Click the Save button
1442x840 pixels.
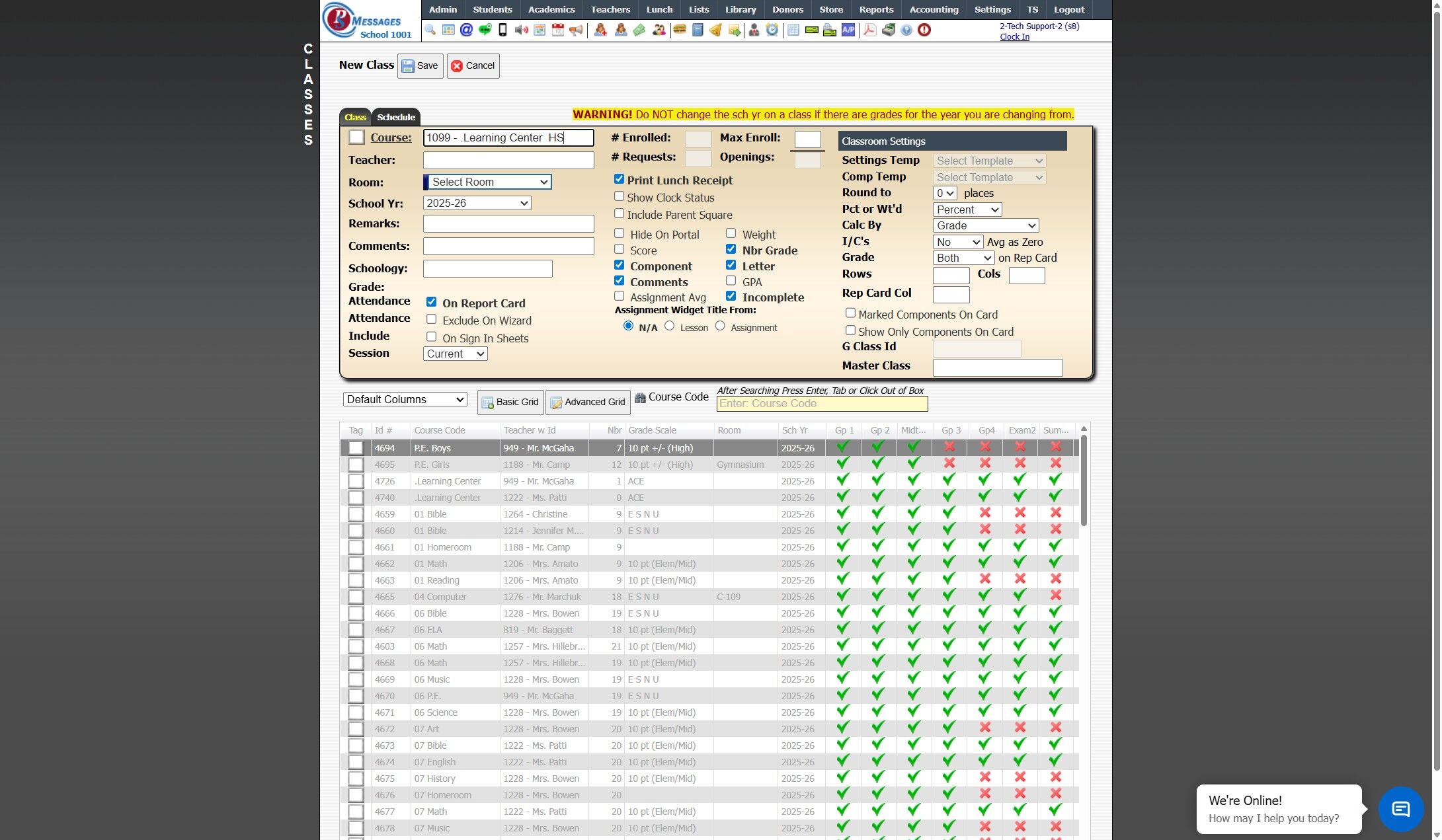point(420,65)
